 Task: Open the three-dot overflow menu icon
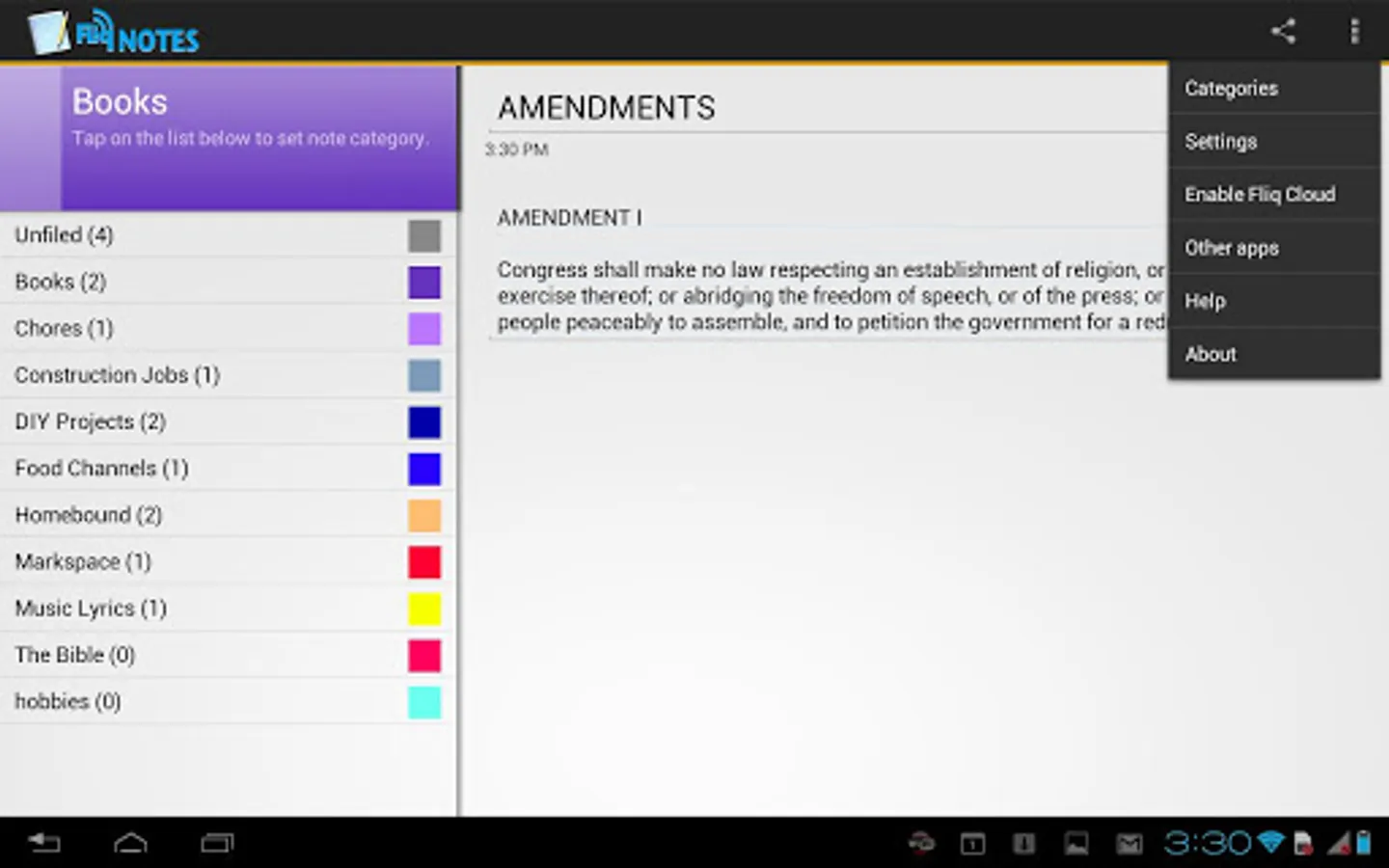click(x=1354, y=32)
